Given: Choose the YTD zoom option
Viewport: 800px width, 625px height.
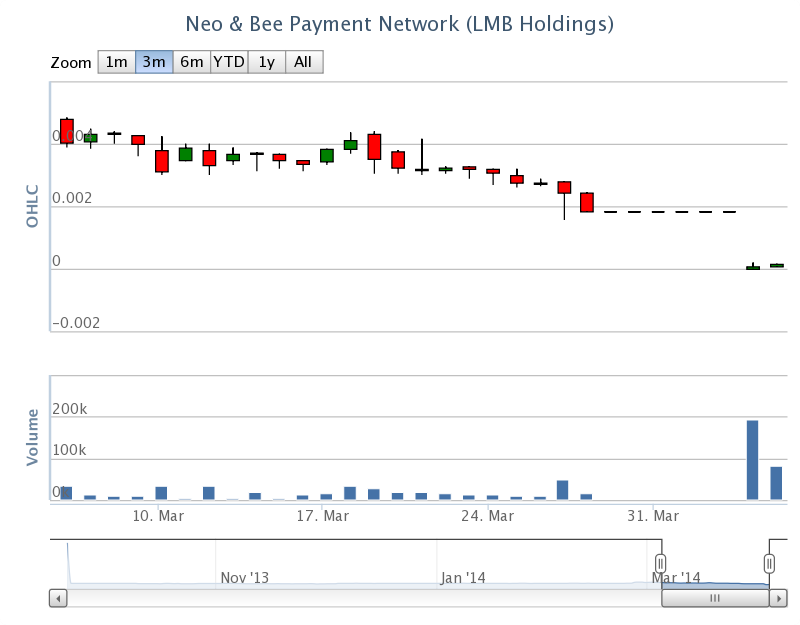Looking at the screenshot, I should coord(229,62).
